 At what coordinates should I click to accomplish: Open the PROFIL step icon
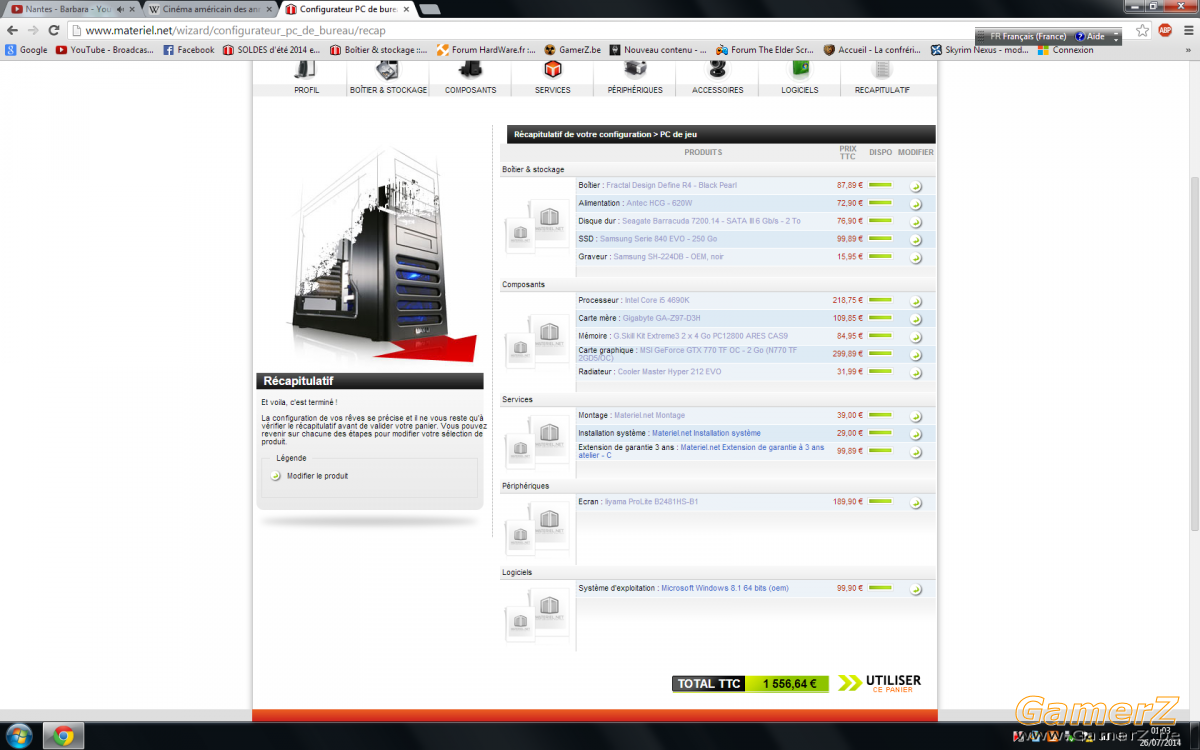click(x=306, y=69)
